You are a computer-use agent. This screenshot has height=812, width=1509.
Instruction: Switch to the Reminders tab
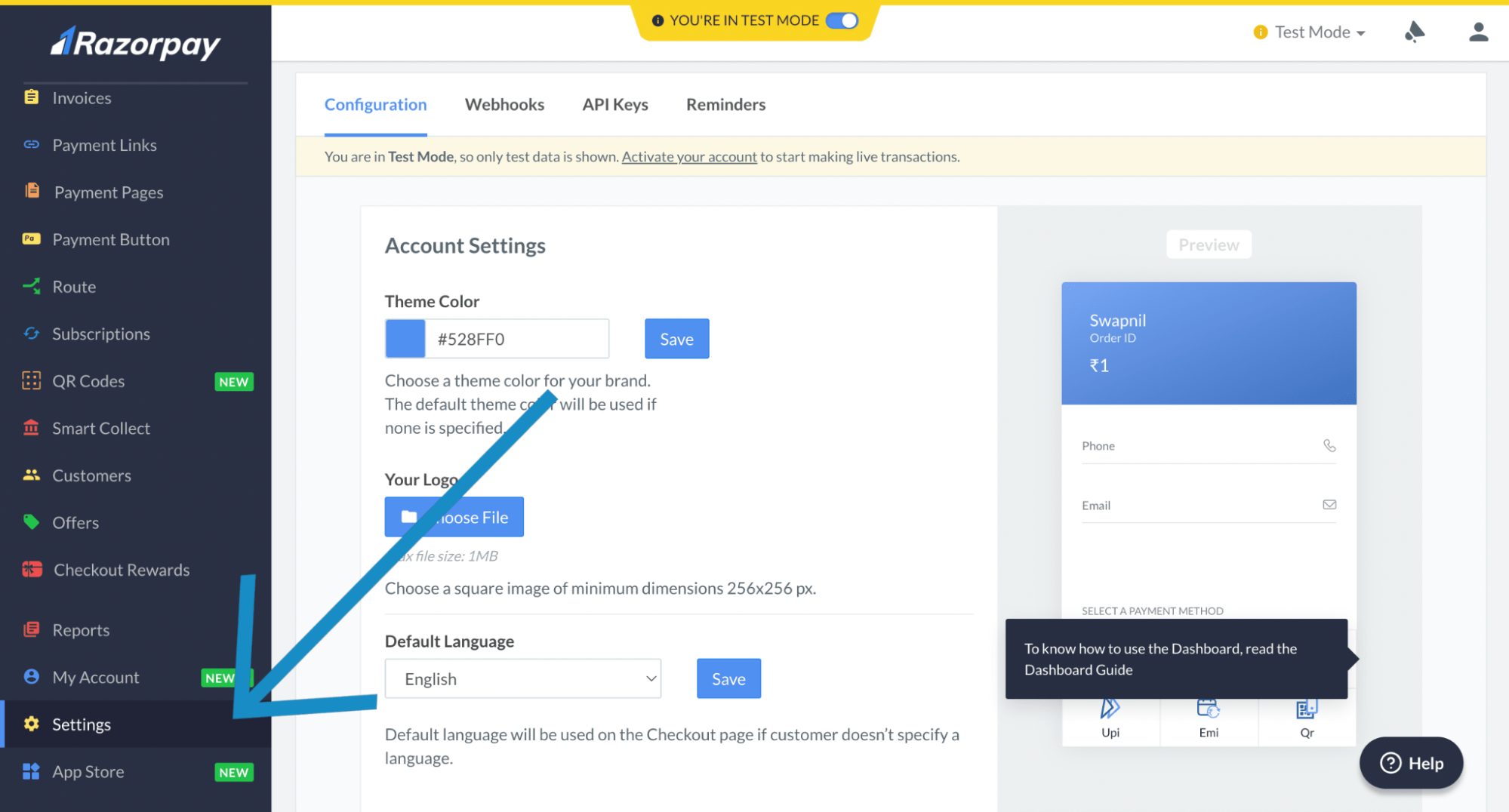click(x=725, y=104)
